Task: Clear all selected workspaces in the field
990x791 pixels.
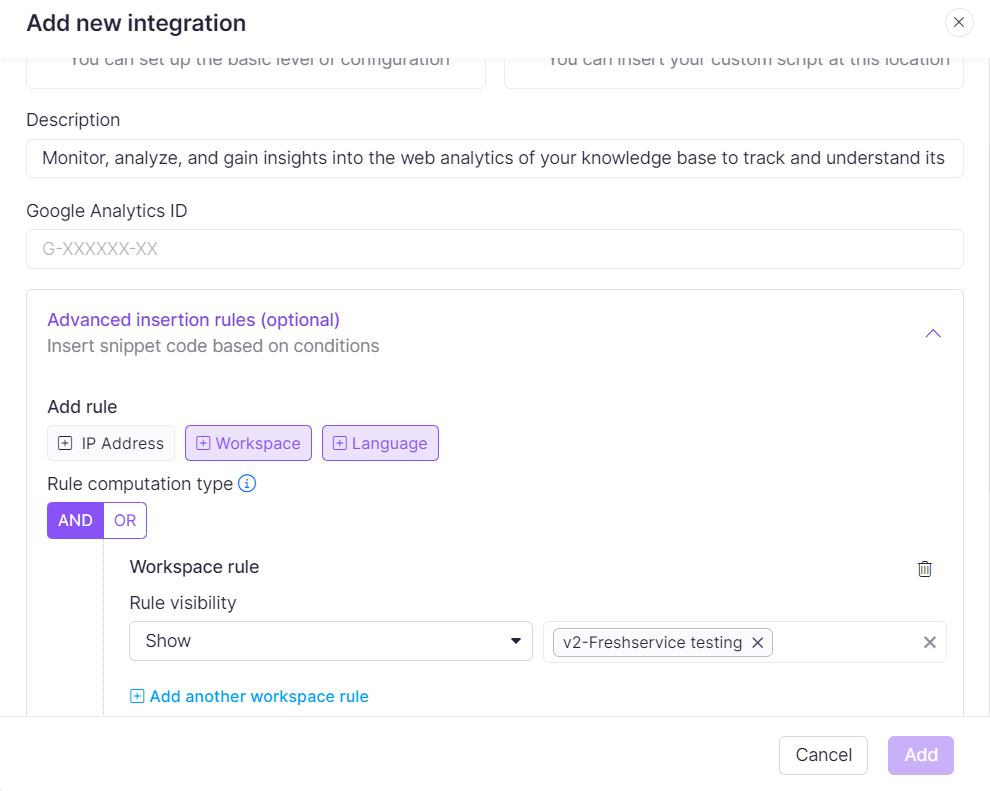Action: coord(930,643)
